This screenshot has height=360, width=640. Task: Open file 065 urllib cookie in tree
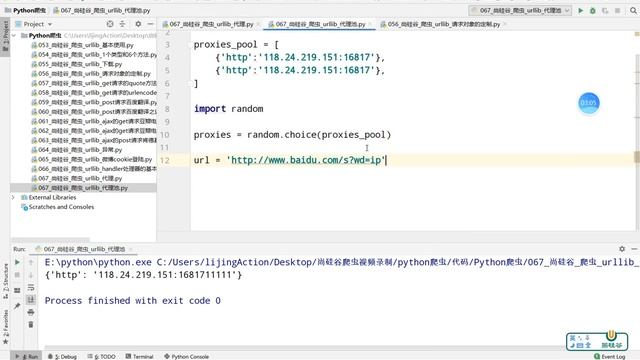click(x=92, y=159)
